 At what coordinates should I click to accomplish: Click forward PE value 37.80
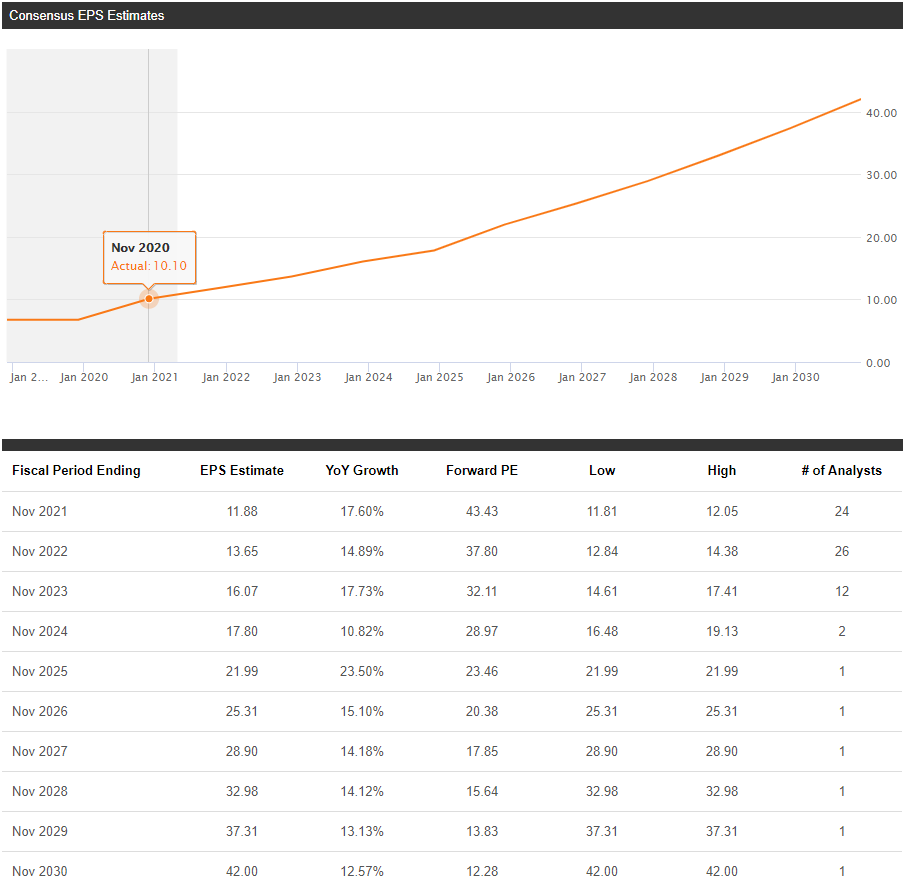(482, 551)
